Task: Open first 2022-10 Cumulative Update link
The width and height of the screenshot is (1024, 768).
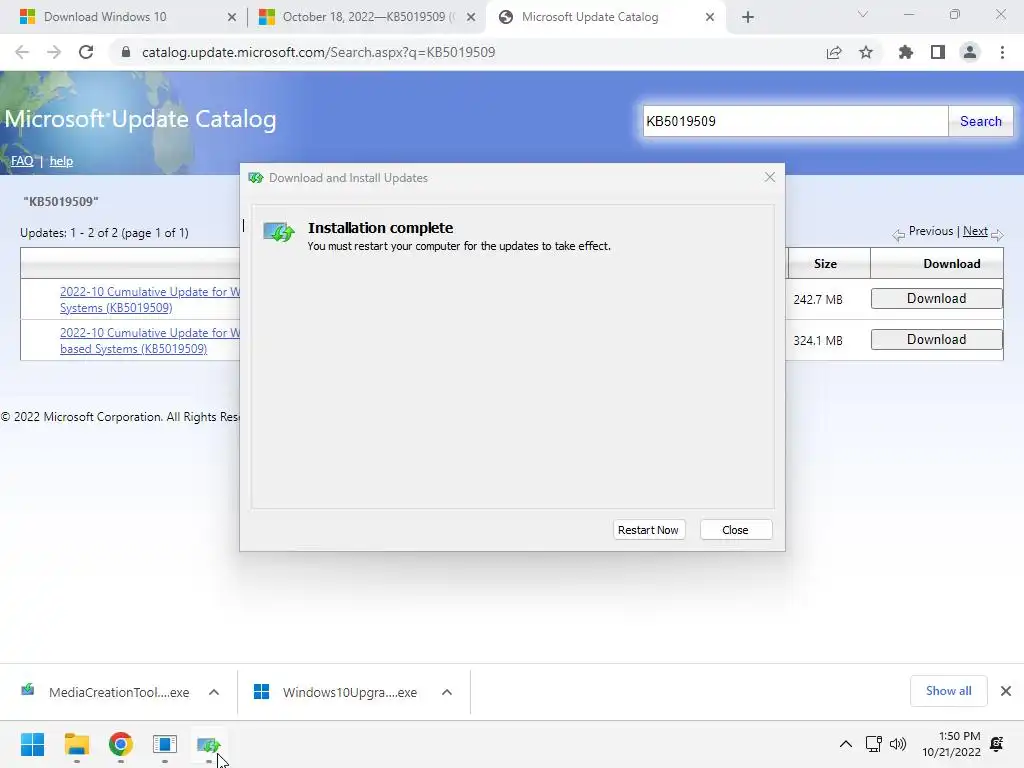Action: [x=150, y=300]
